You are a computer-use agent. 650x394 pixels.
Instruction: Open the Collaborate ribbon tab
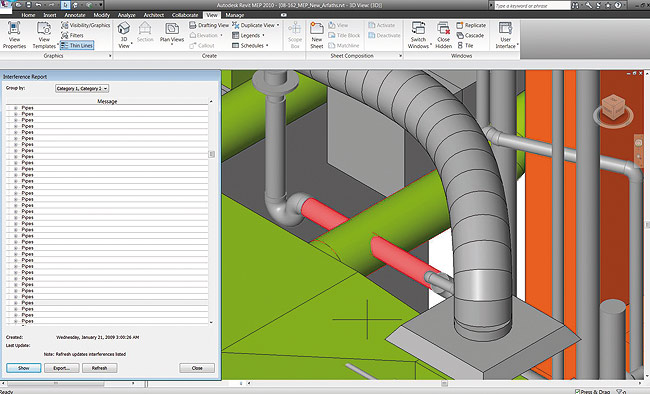[185, 15]
